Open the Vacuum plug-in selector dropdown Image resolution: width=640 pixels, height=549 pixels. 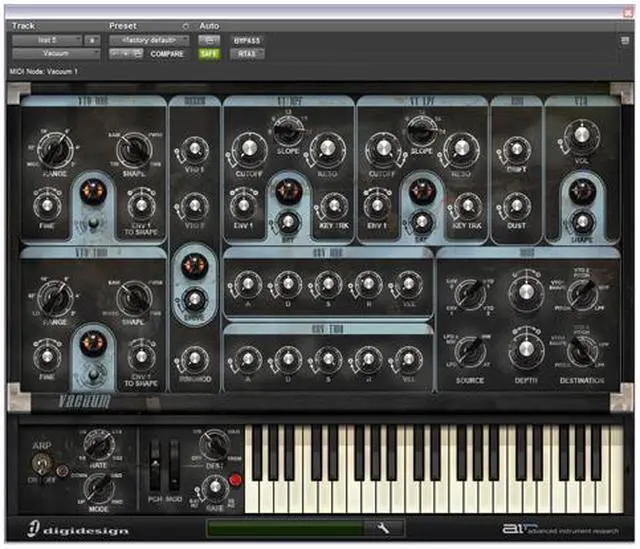pyautogui.click(x=56, y=53)
